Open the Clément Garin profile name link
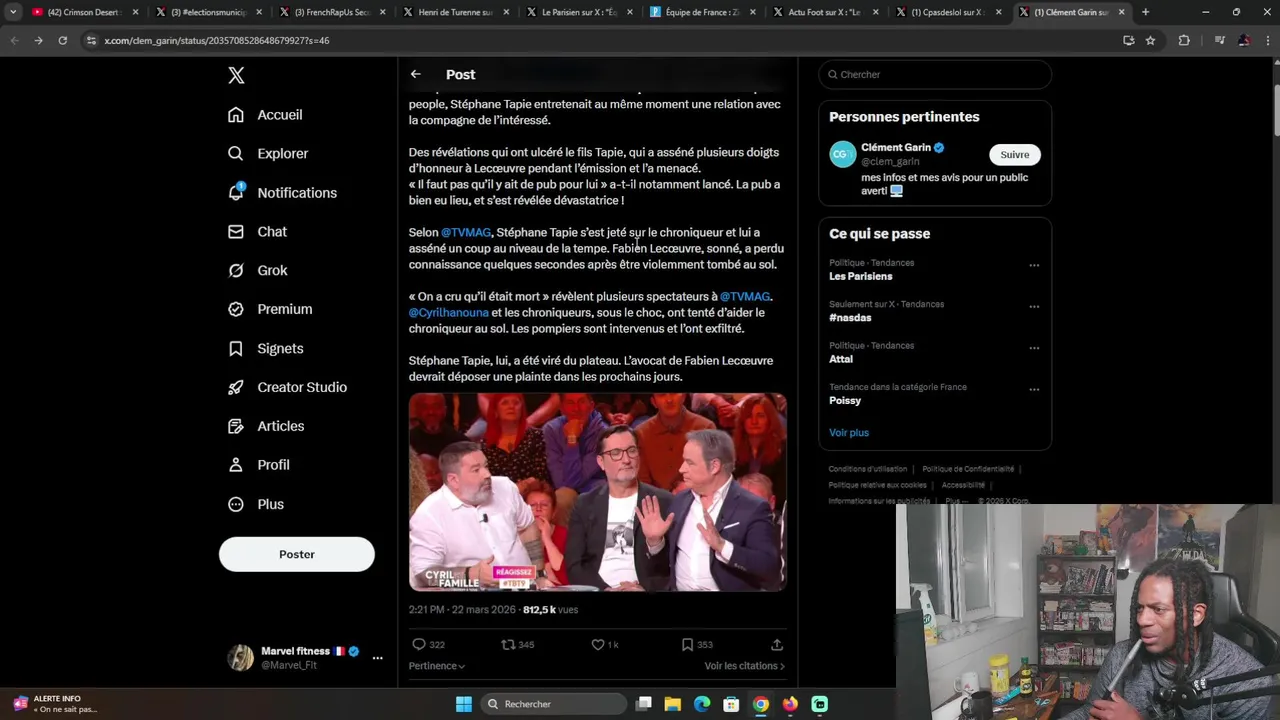Screen dimensions: 1280x720 click(896, 147)
